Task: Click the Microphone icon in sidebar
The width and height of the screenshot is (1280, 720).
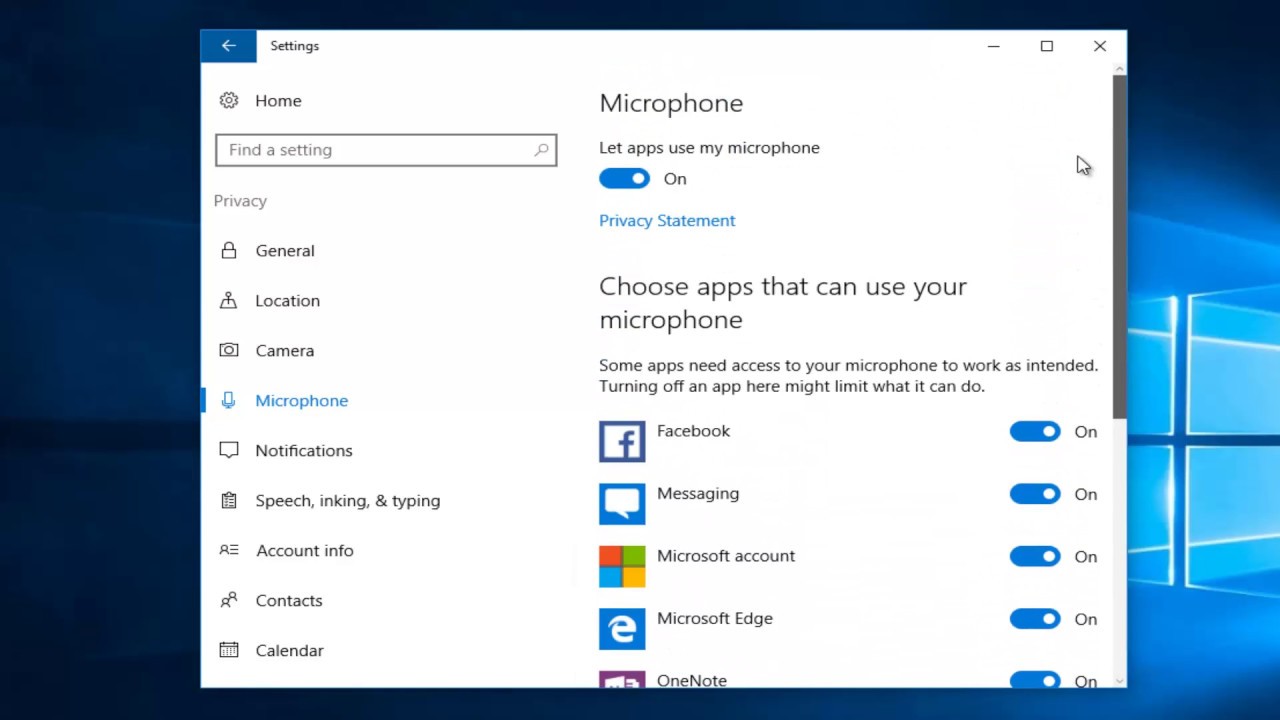Action: pyautogui.click(x=229, y=400)
